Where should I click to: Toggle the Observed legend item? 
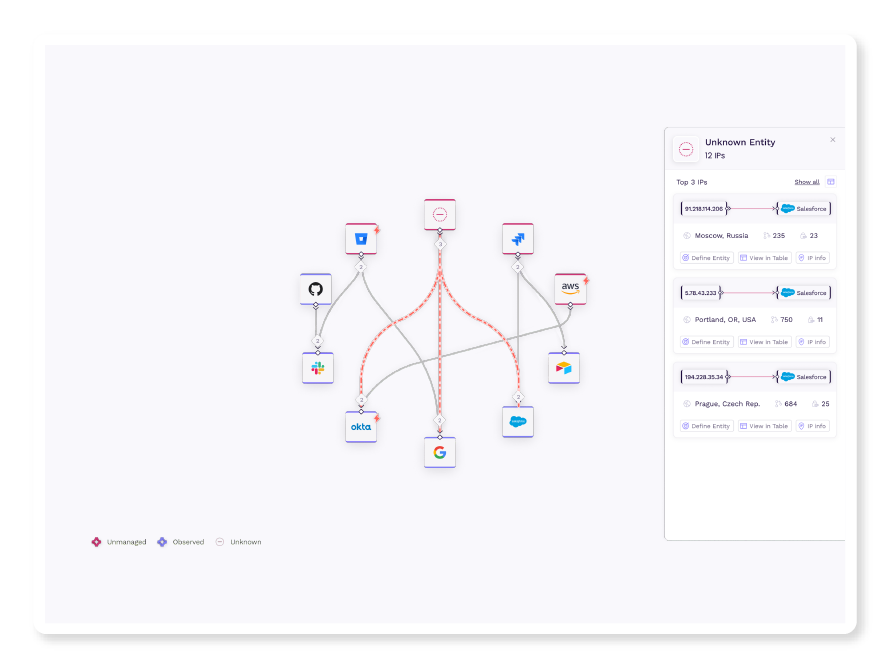[x=181, y=542]
